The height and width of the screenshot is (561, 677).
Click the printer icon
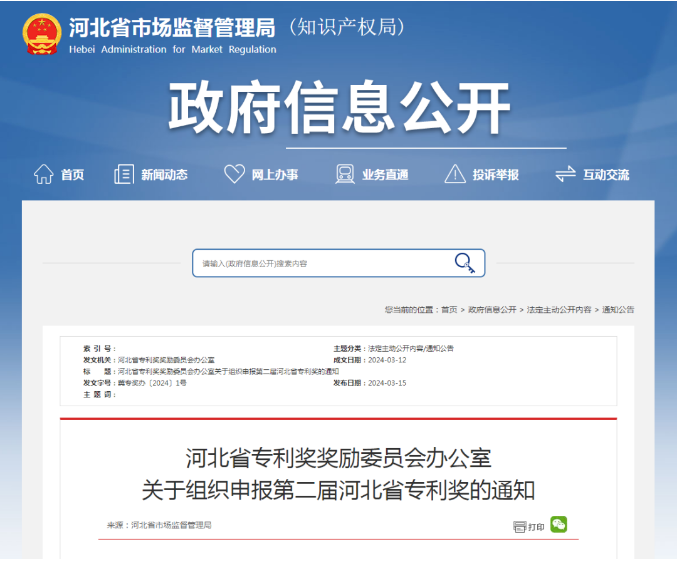pos(519,526)
